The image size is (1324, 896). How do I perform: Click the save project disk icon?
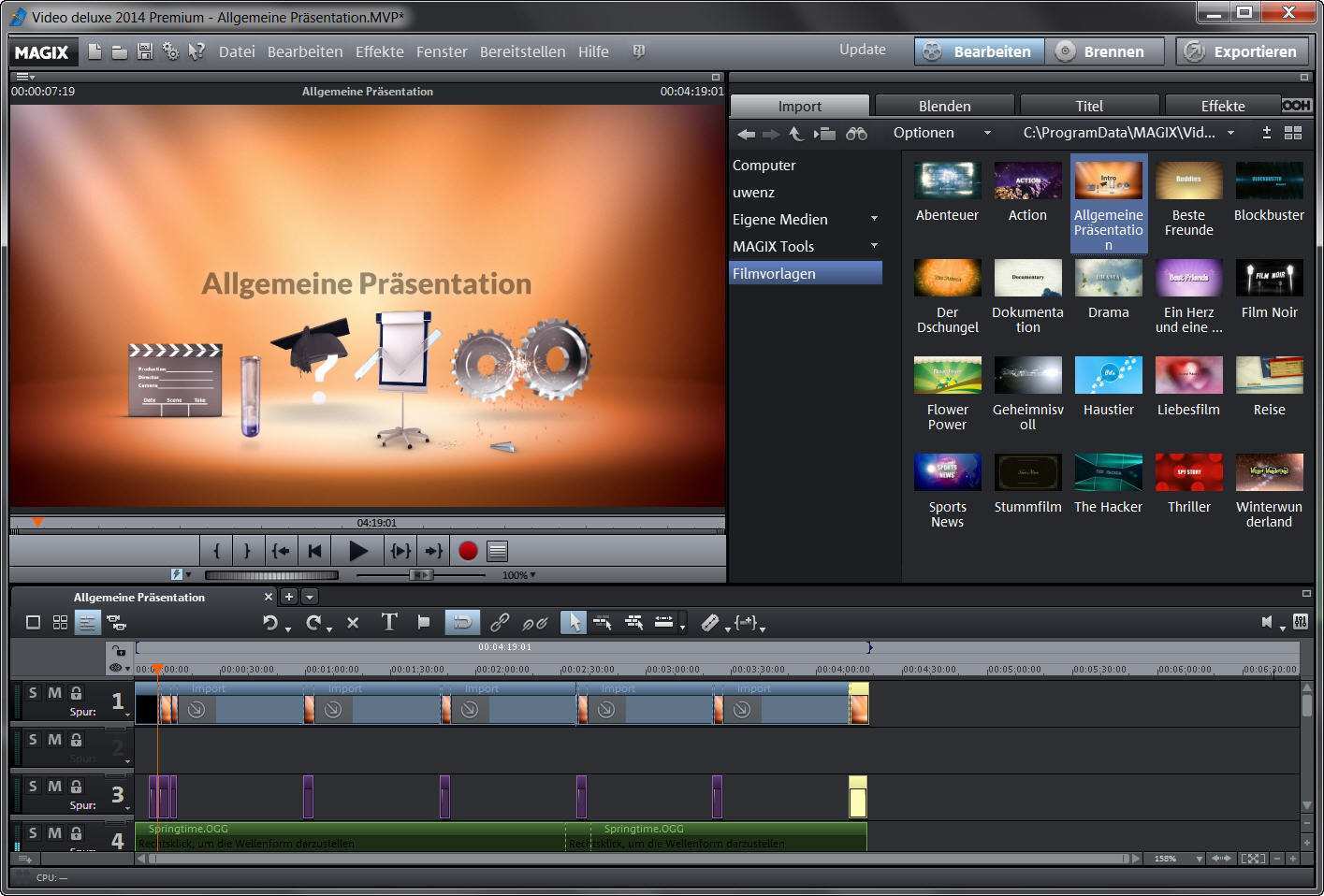click(x=145, y=52)
